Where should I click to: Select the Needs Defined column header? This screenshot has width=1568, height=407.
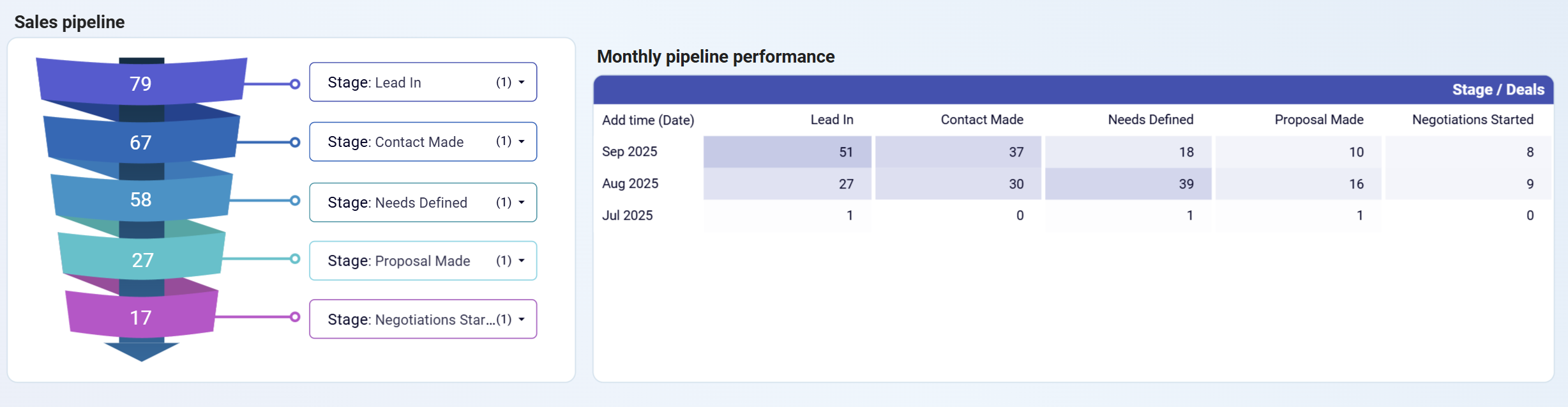point(1150,120)
